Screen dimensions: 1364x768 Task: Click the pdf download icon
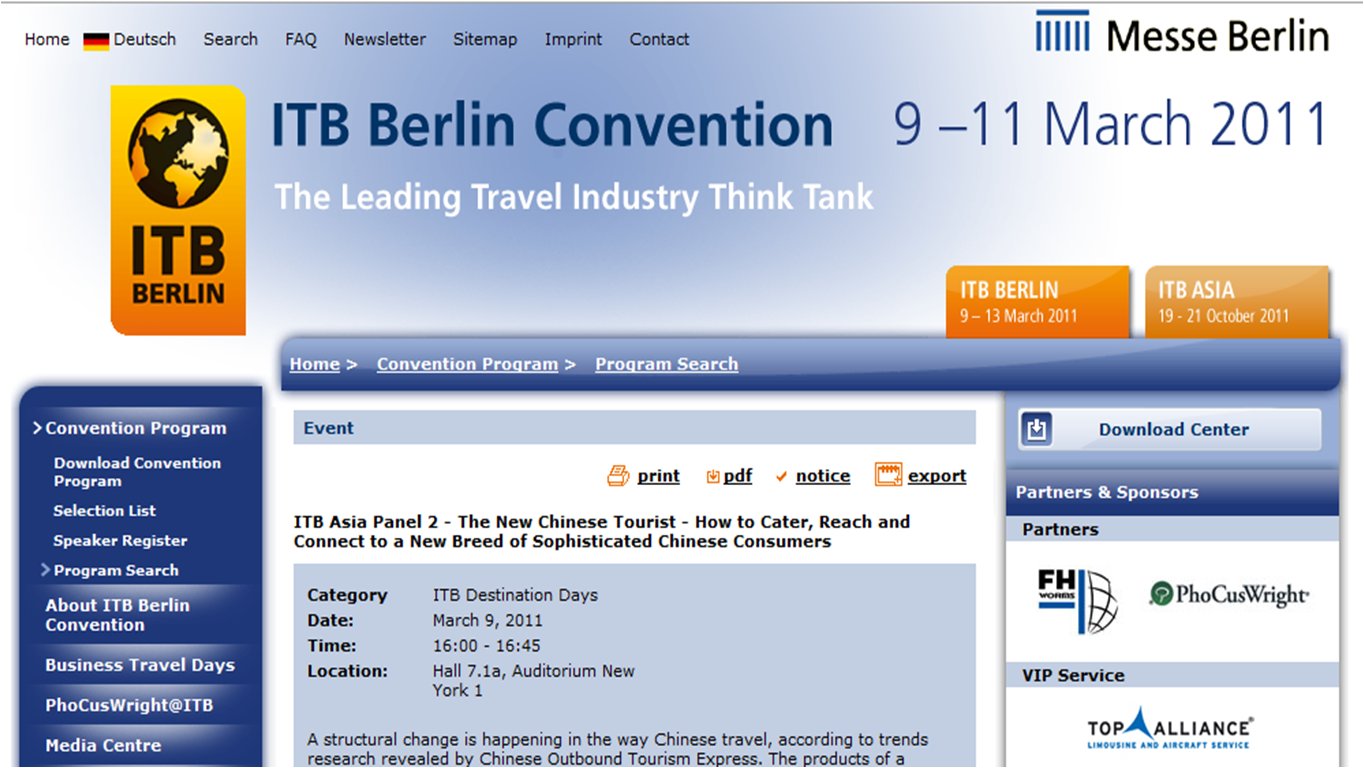click(x=713, y=477)
